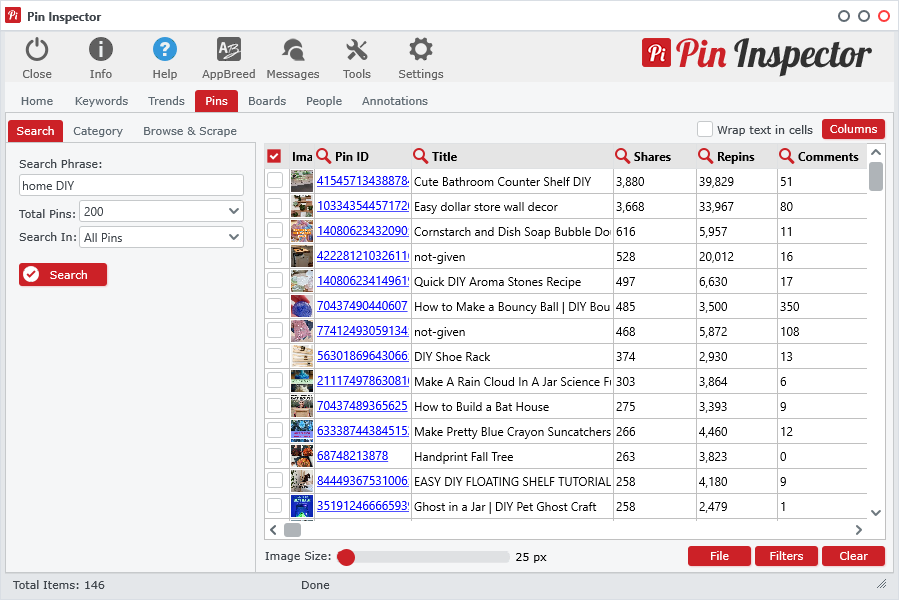Open the Messages toolbar icon
Screen dimensions: 899x600
click(x=293, y=50)
